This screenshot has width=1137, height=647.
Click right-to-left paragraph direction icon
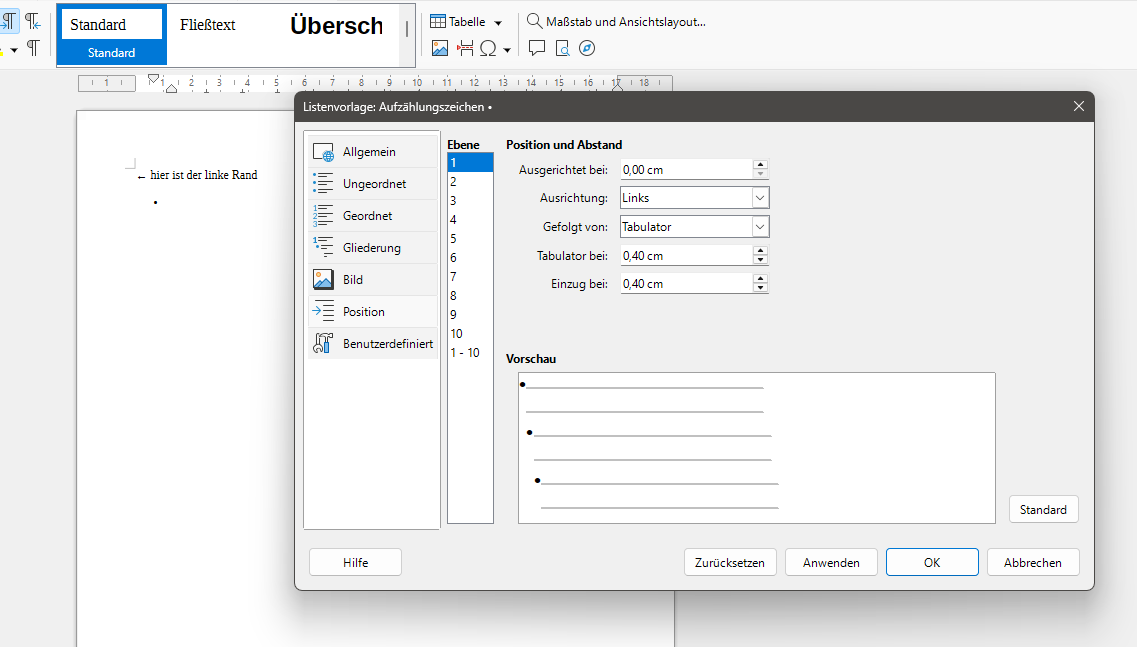pyautogui.click(x=33, y=21)
